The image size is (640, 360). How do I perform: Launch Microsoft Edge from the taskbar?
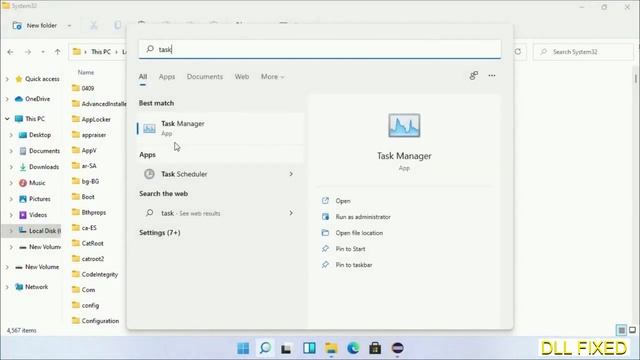coord(353,348)
